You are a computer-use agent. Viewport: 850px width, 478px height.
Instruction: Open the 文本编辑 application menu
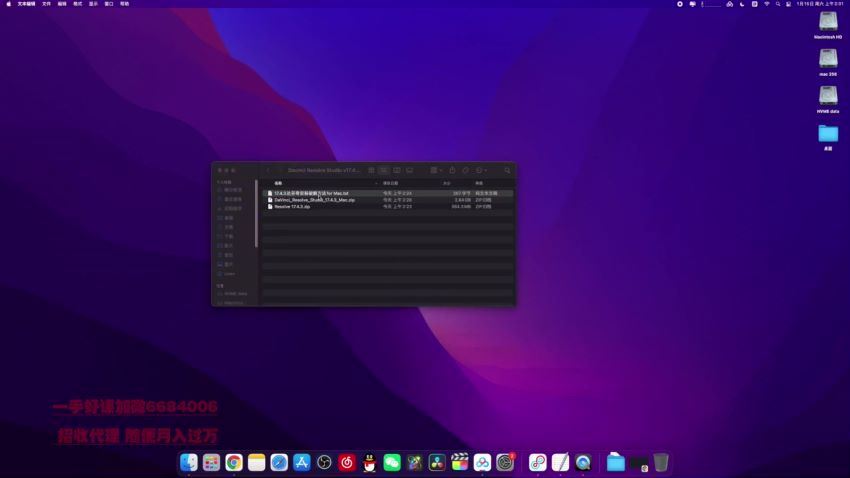[x=27, y=4]
